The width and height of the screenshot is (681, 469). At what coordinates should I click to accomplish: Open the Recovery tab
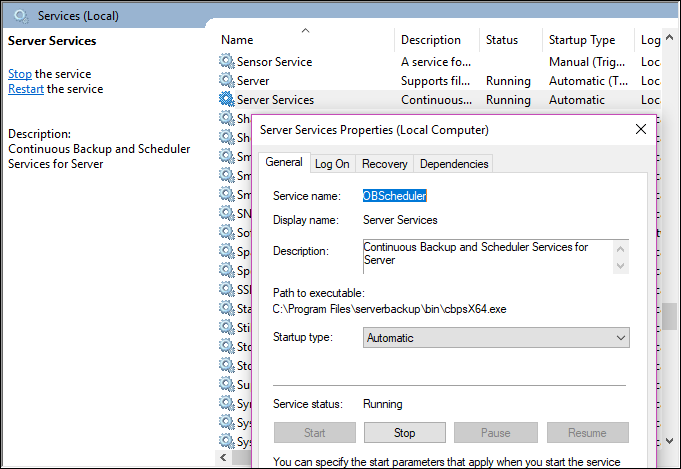coord(384,164)
